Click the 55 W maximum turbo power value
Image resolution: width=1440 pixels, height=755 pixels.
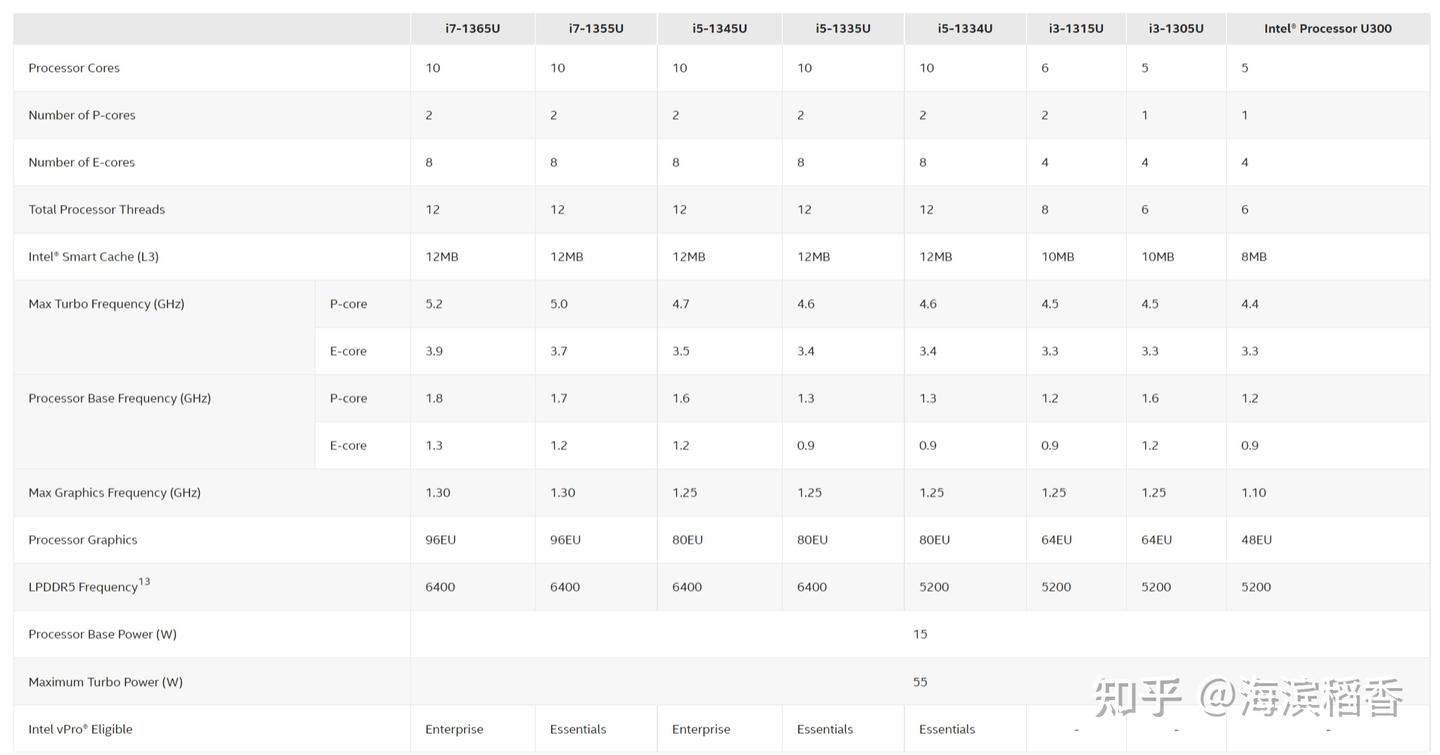coord(920,682)
